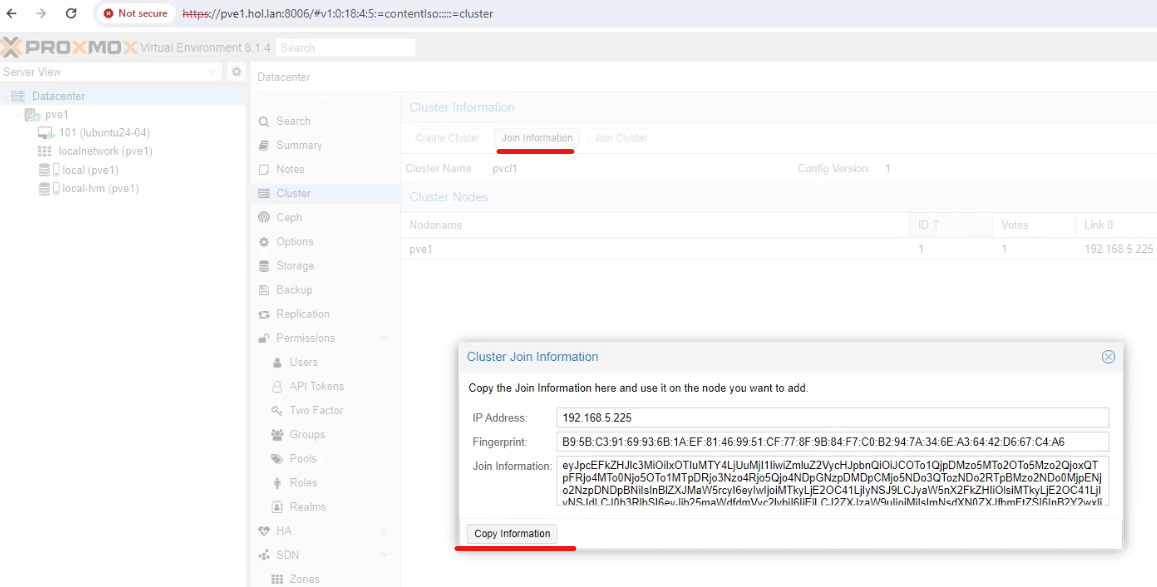Open the Summary page
Image resolution: width=1157 pixels, height=587 pixels.
299,145
